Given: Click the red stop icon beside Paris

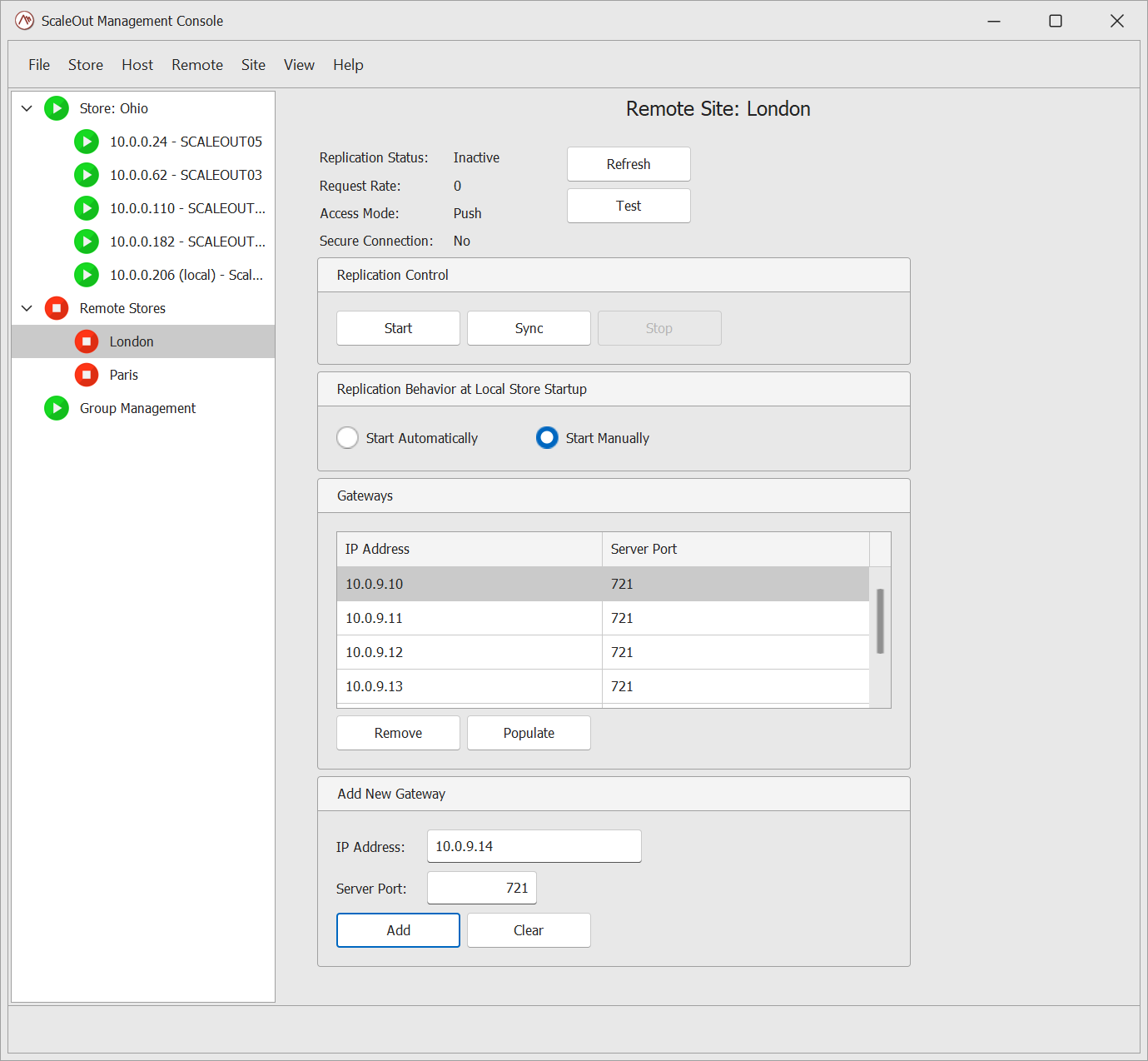Looking at the screenshot, I should 87,375.
